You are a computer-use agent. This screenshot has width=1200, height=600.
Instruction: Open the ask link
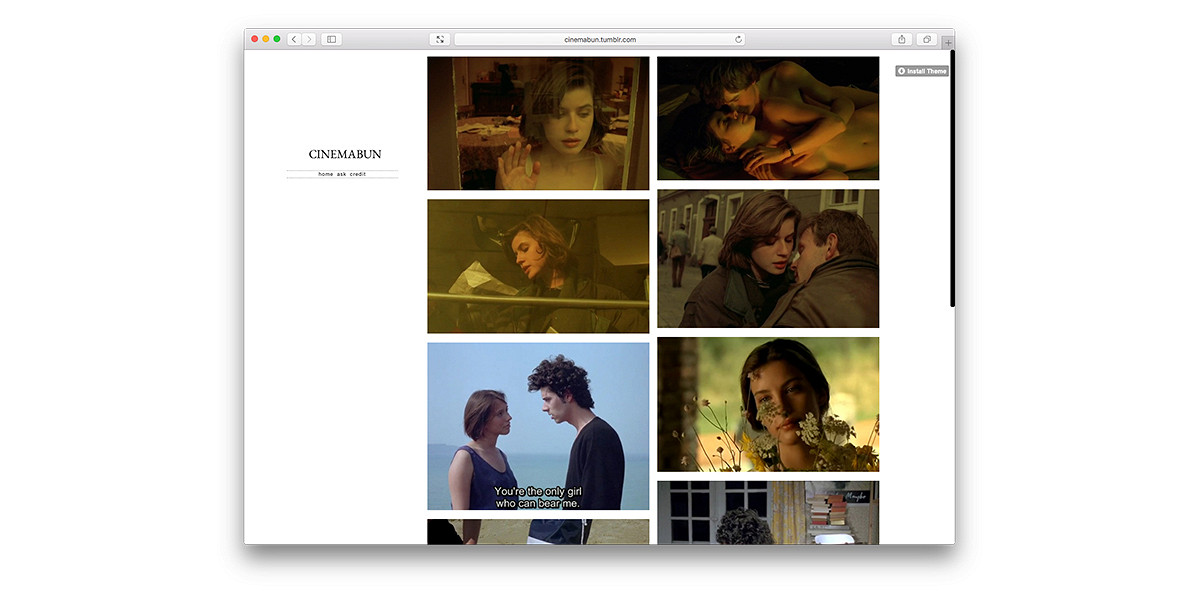[x=342, y=174]
